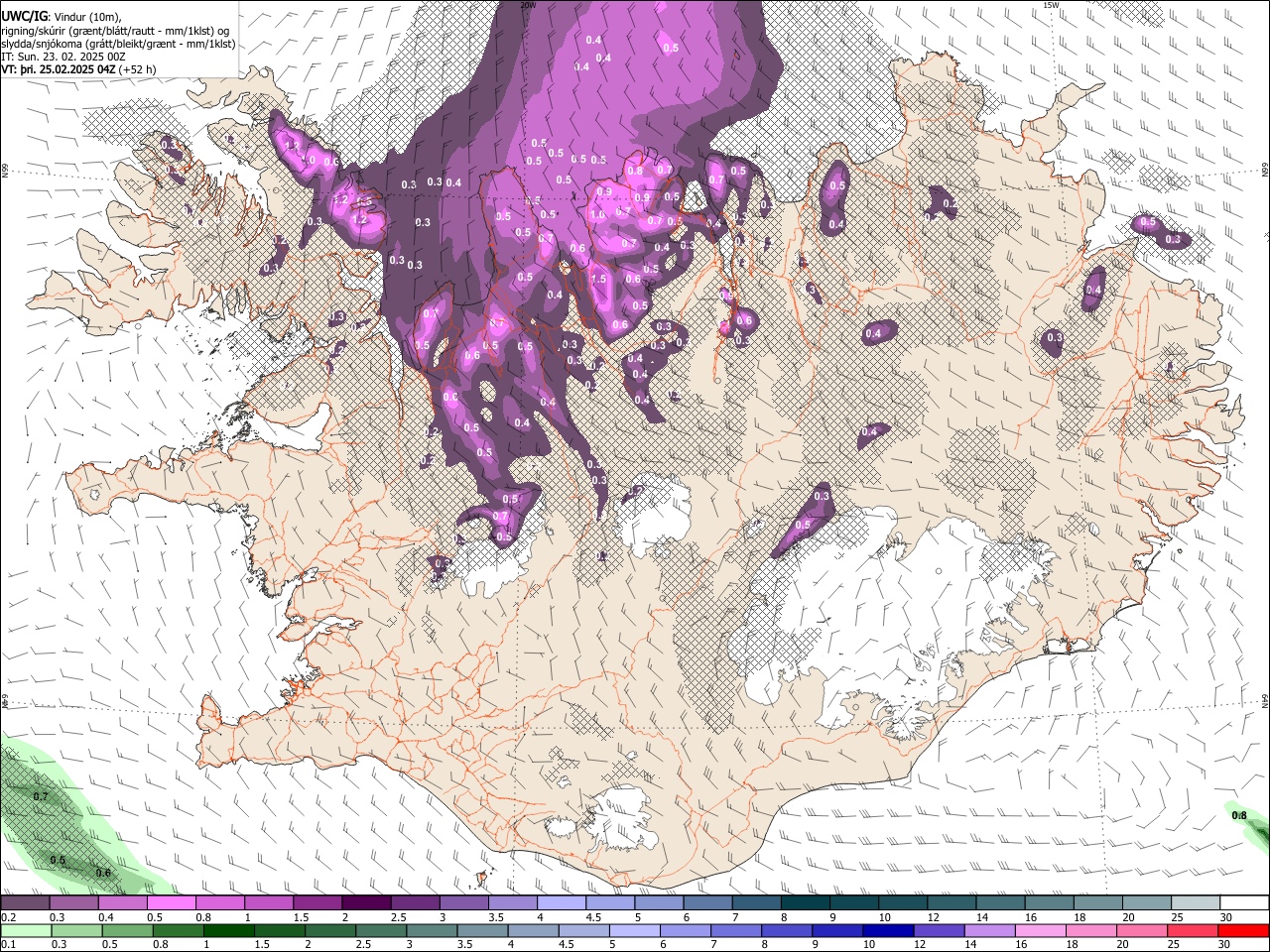Pick the grey-blue 3.5 swatch in rain legend

coord(482,931)
